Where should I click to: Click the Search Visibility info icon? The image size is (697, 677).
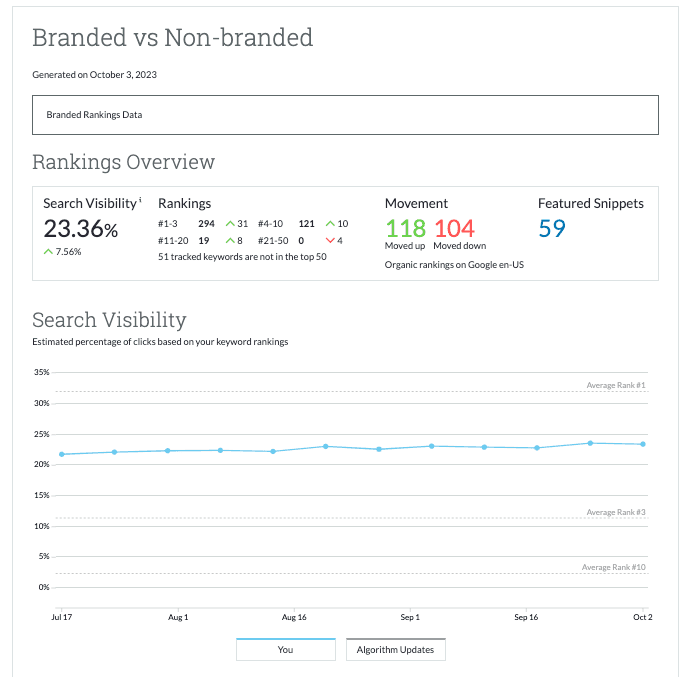[x=141, y=200]
